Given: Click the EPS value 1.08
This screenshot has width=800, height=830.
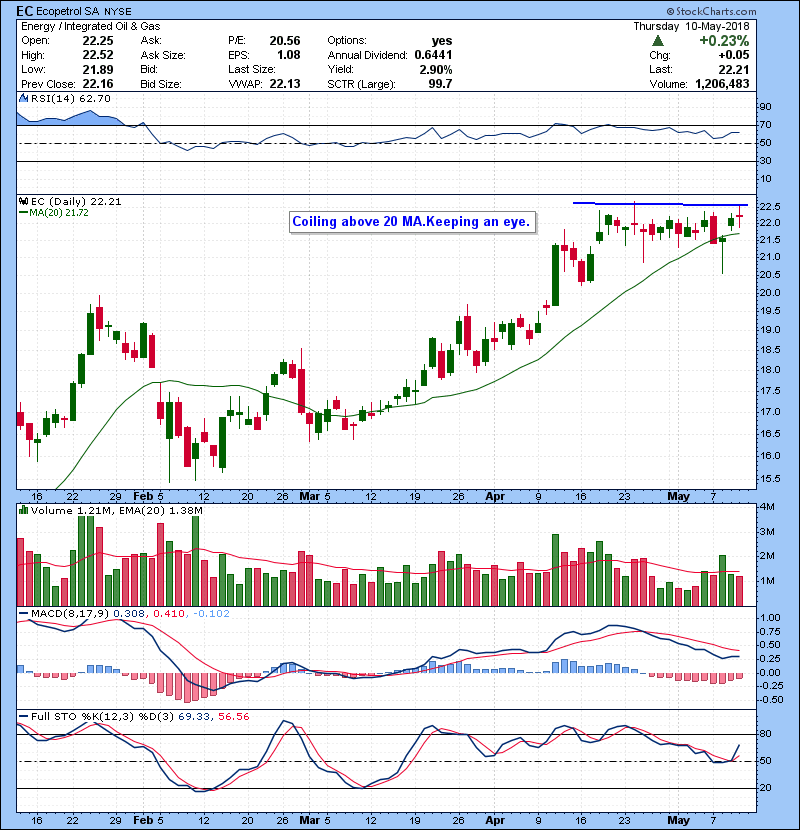Looking at the screenshot, I should (x=289, y=55).
